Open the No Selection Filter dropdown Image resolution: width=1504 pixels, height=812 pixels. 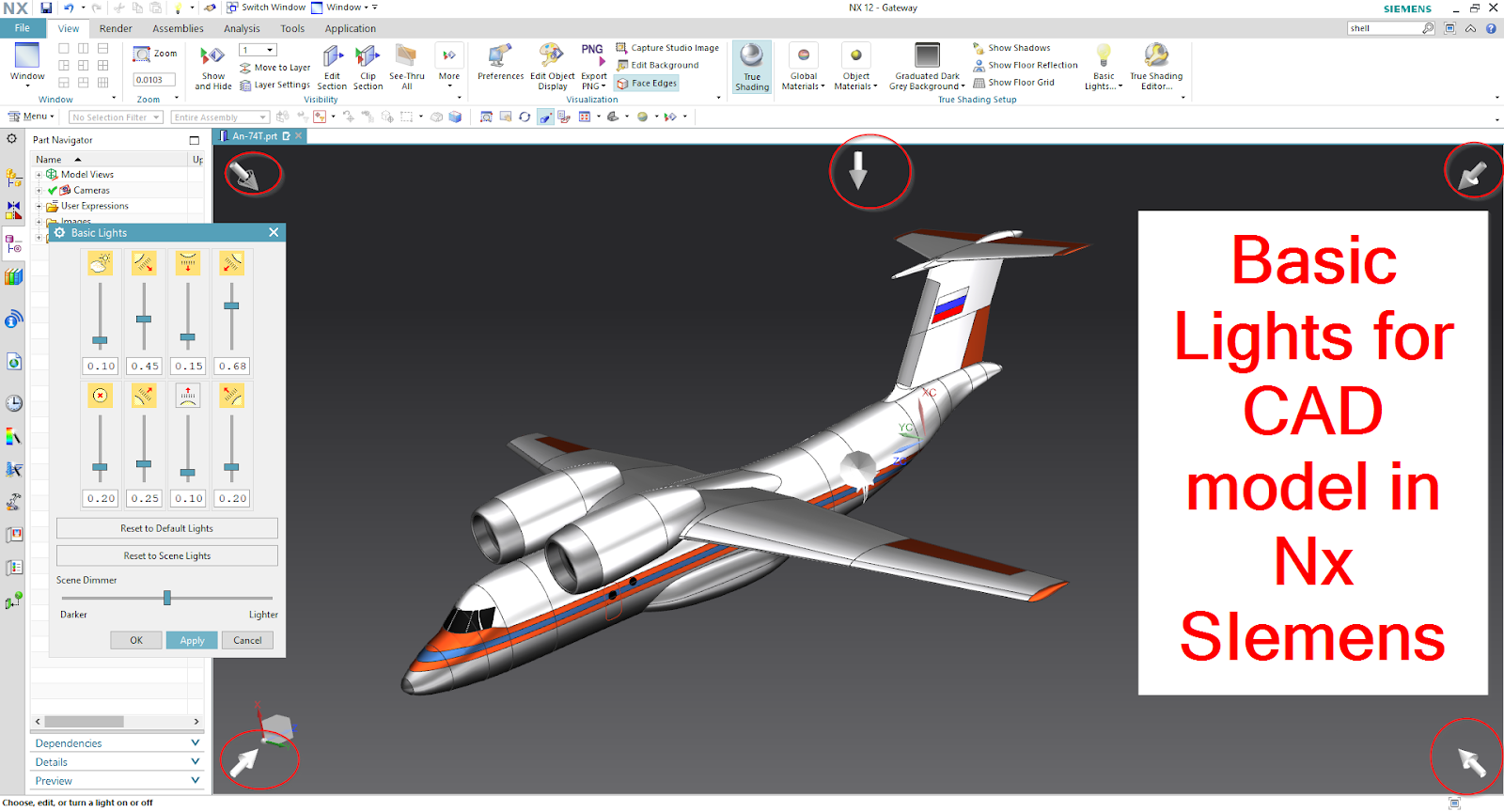[117, 117]
